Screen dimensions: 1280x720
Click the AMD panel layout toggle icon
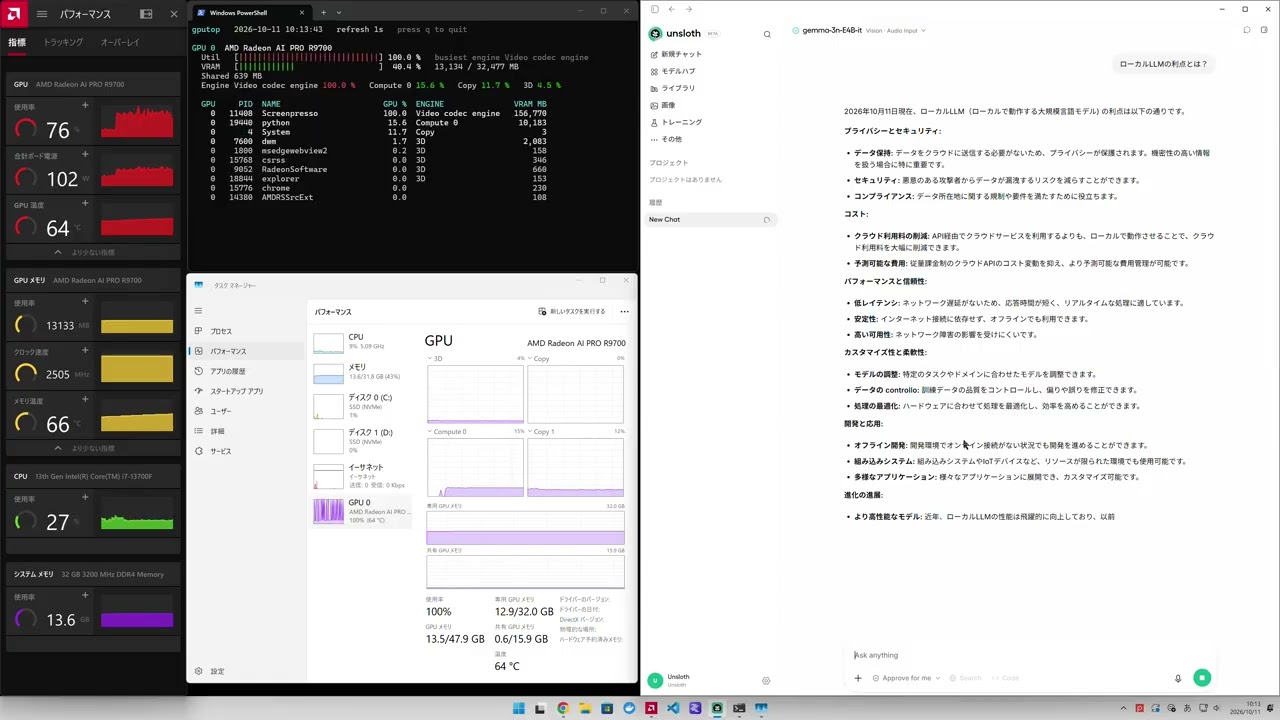[146, 14]
